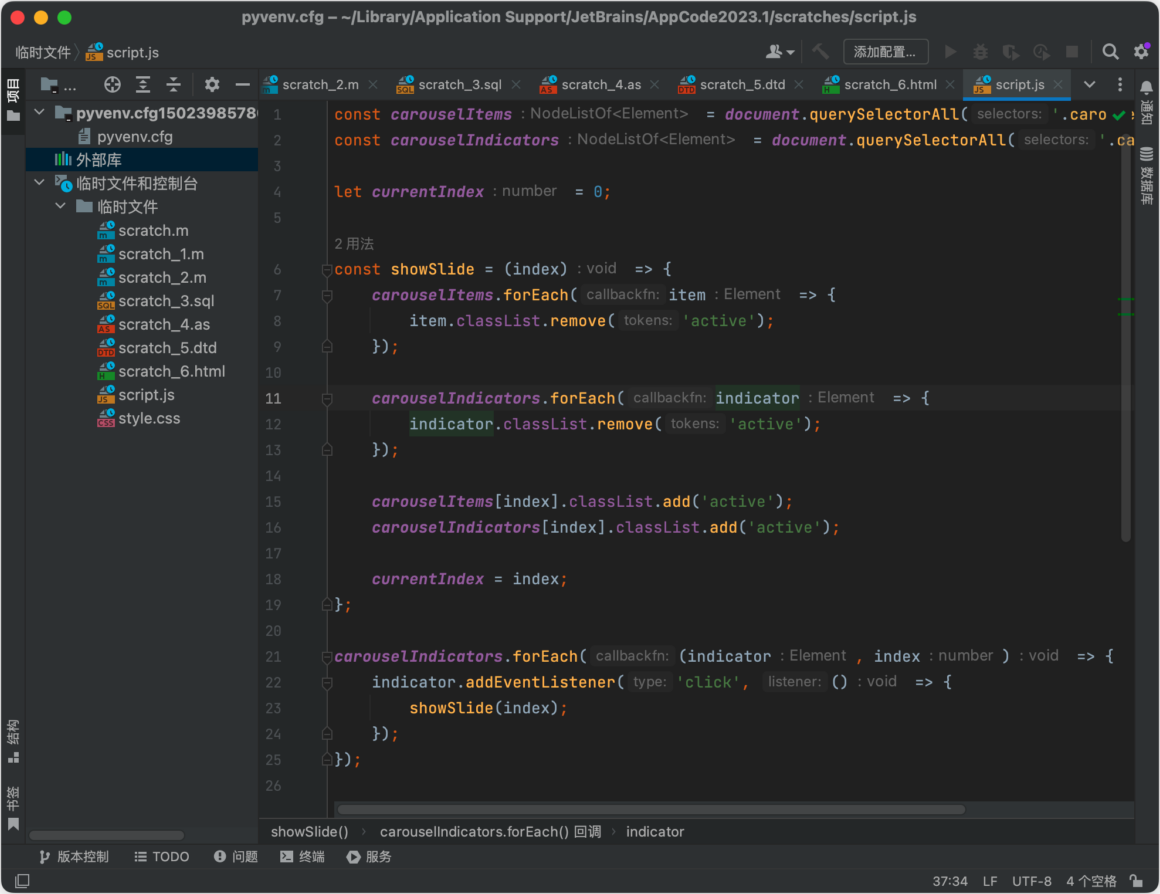This screenshot has width=1160, height=894.
Task: Toggle the Project tool window button
Action: pyautogui.click(x=13, y=100)
